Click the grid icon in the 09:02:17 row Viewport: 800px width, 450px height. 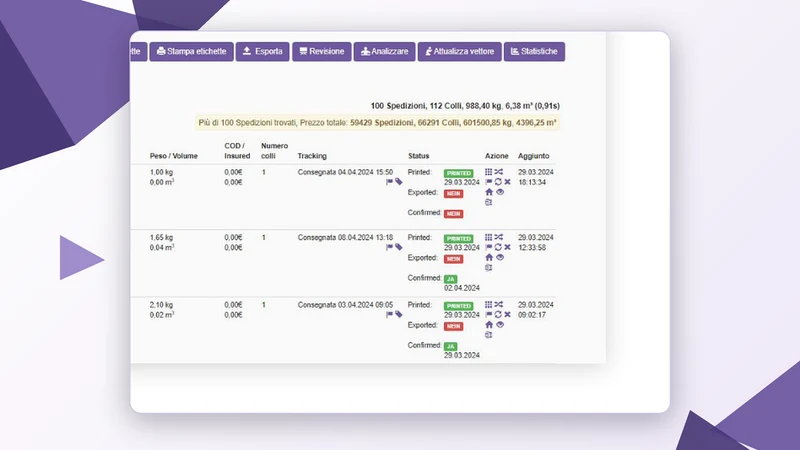(488, 305)
